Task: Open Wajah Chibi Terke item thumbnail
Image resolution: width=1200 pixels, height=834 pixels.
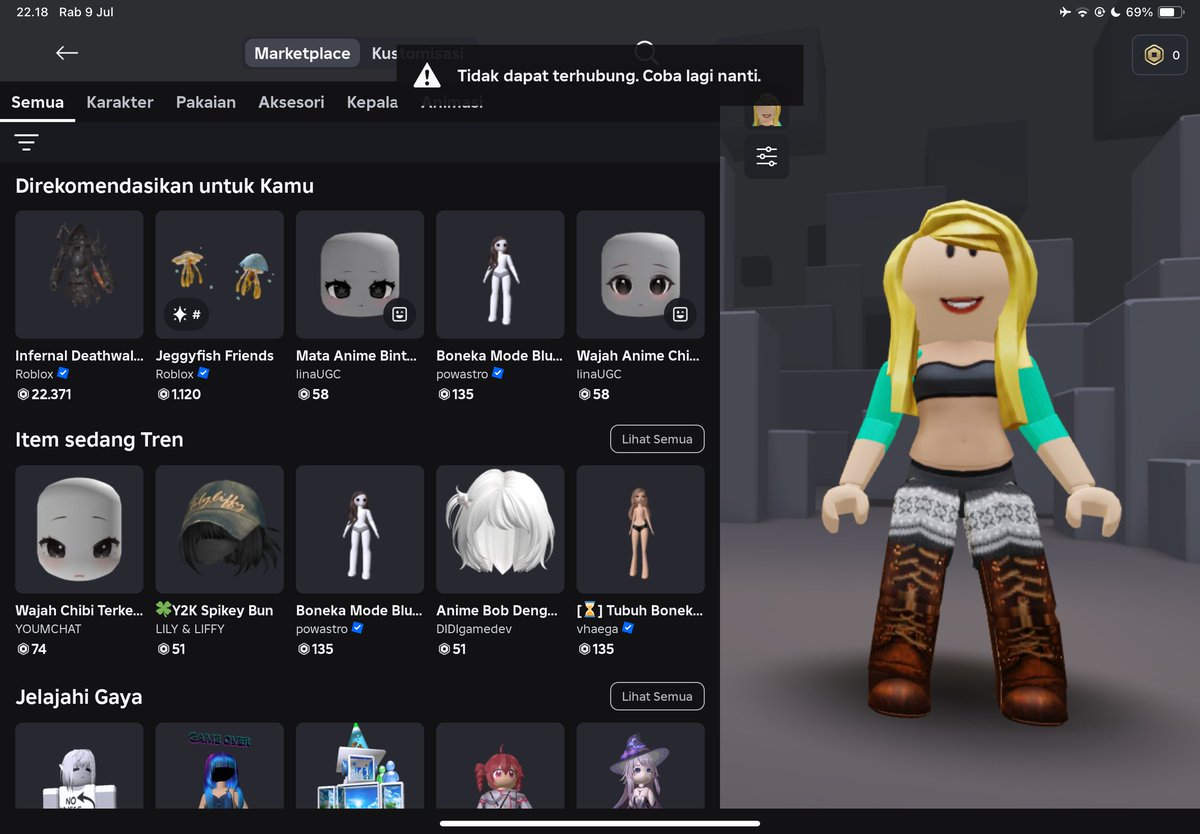Action: pos(79,529)
